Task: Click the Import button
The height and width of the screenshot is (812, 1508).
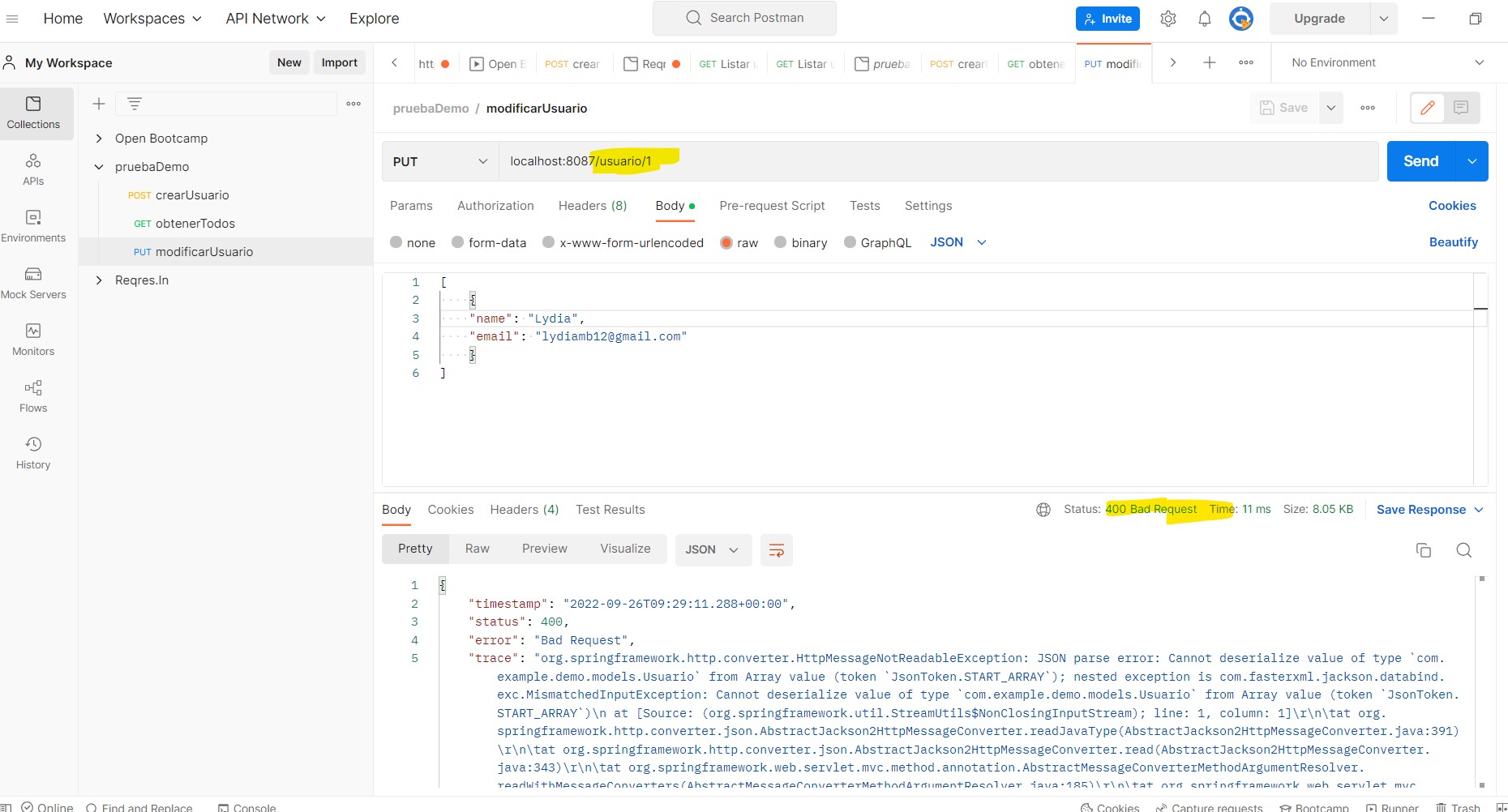Action: (x=339, y=62)
